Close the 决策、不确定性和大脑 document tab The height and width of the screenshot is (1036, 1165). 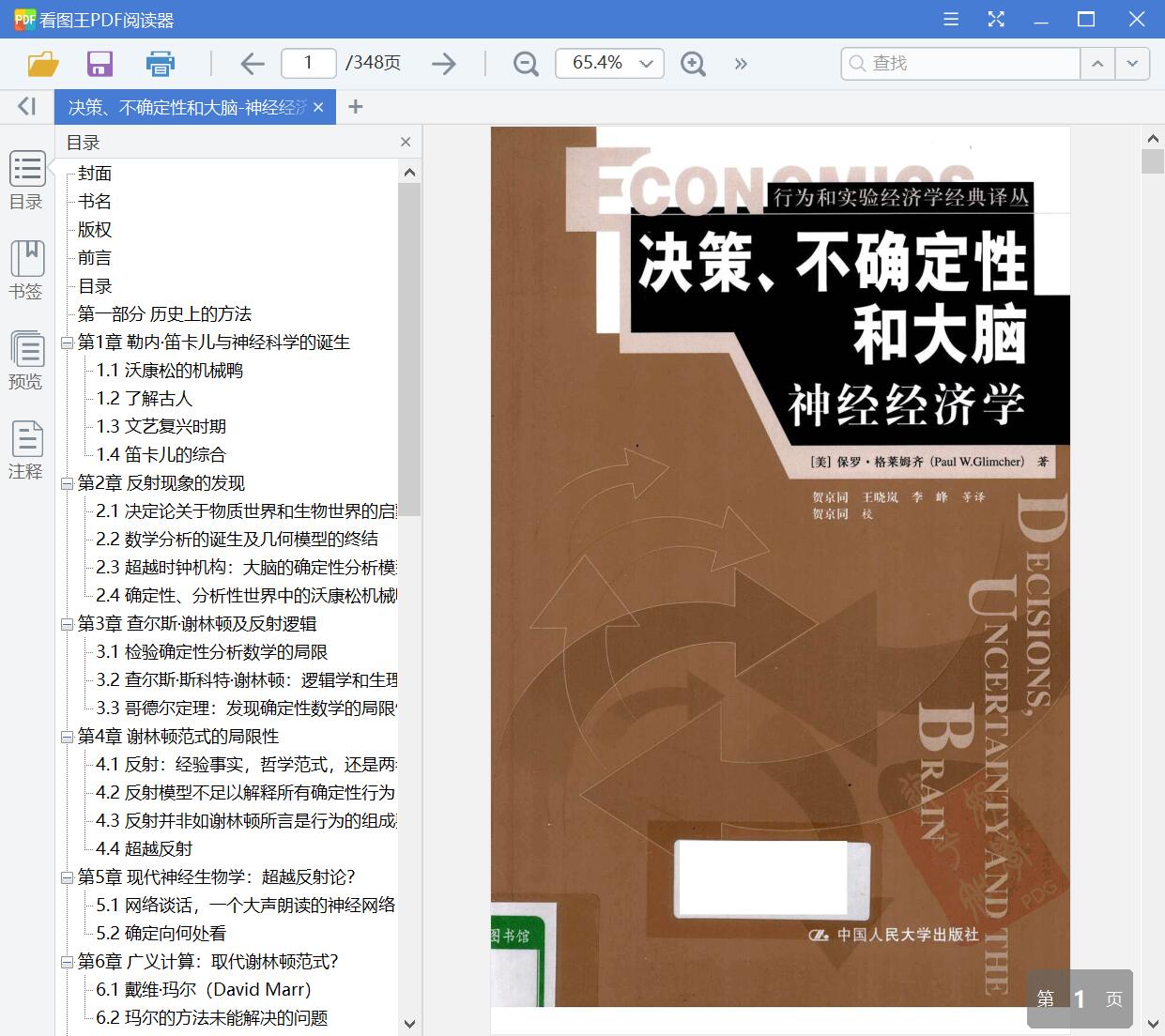click(318, 107)
